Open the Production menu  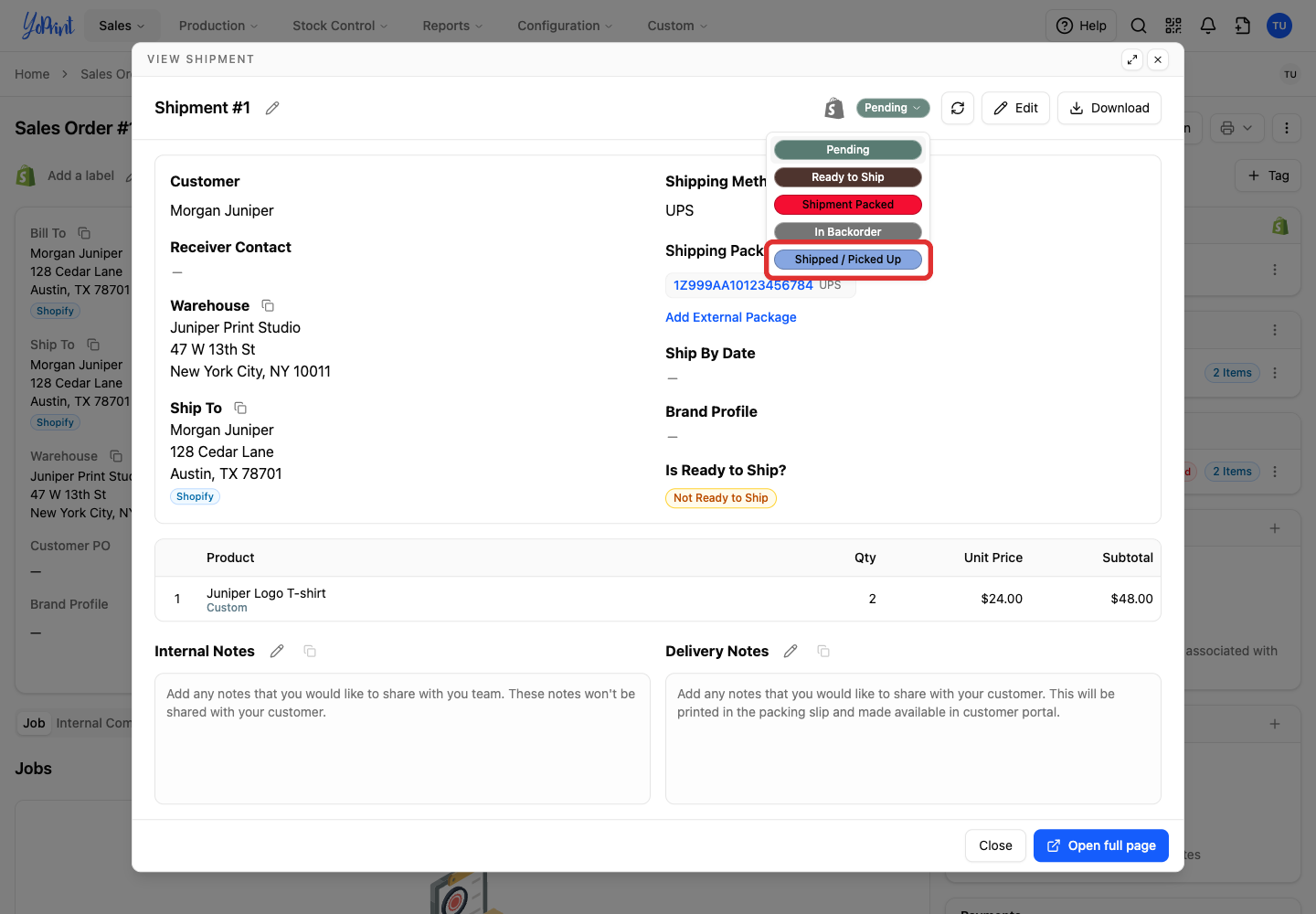click(x=218, y=26)
